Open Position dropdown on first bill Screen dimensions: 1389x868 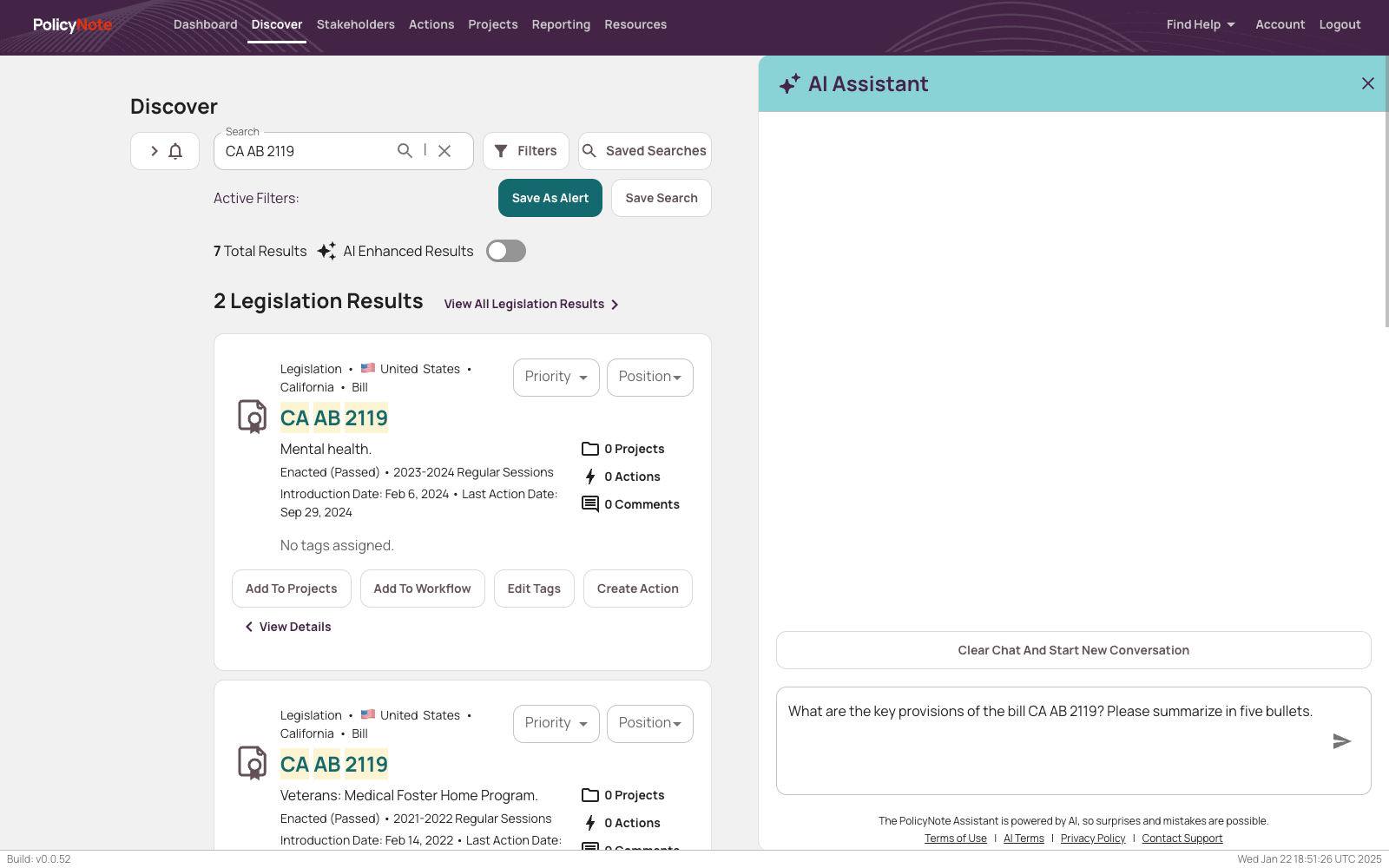(650, 378)
